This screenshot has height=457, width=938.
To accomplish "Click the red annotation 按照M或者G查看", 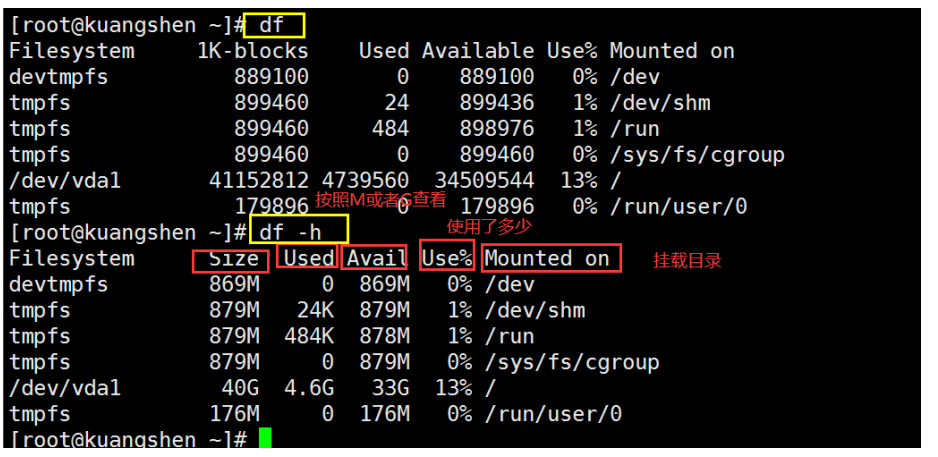I will point(380,199).
